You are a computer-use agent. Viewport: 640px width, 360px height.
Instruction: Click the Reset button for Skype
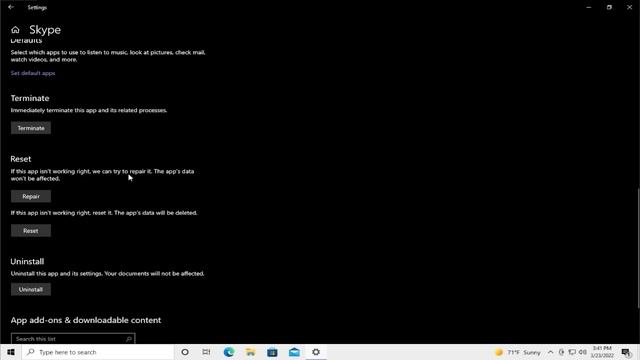pyautogui.click(x=31, y=231)
